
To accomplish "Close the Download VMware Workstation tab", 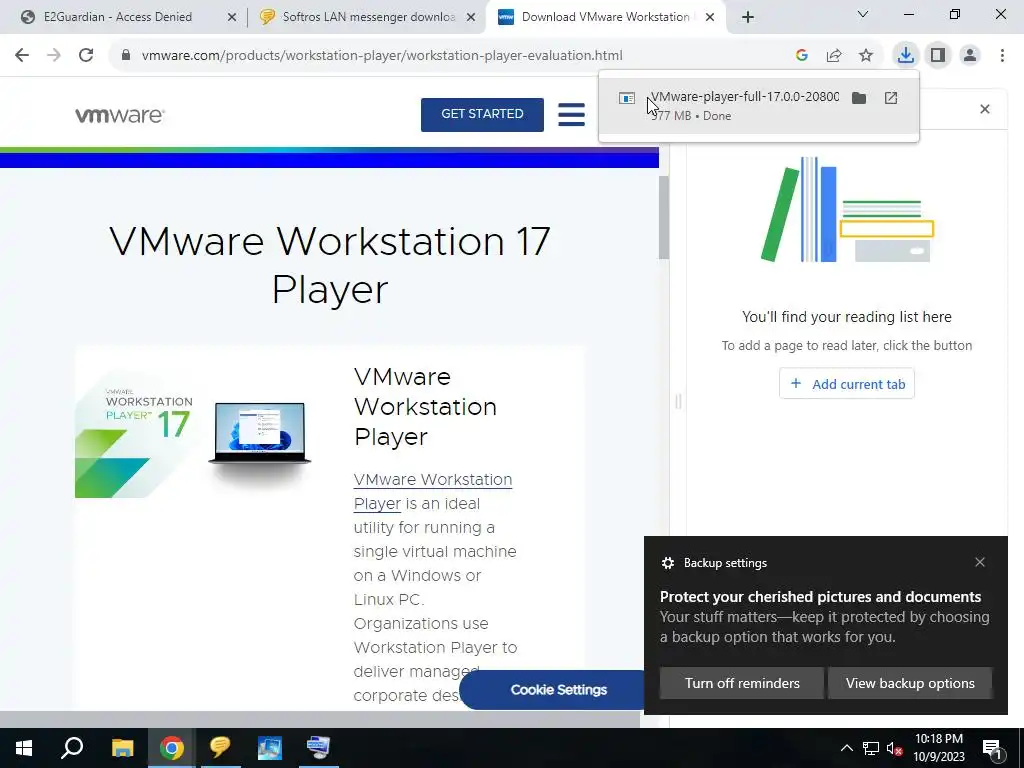I will pos(710,17).
